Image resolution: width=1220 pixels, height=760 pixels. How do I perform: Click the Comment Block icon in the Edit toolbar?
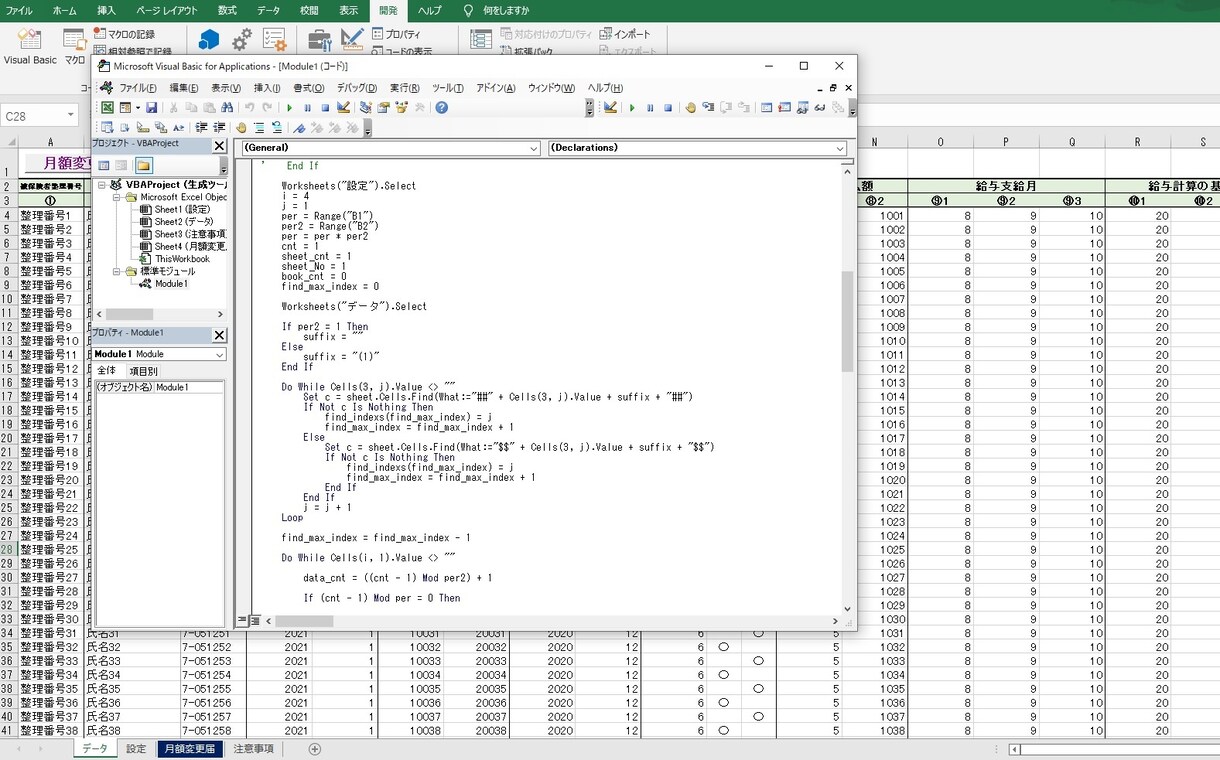click(259, 127)
